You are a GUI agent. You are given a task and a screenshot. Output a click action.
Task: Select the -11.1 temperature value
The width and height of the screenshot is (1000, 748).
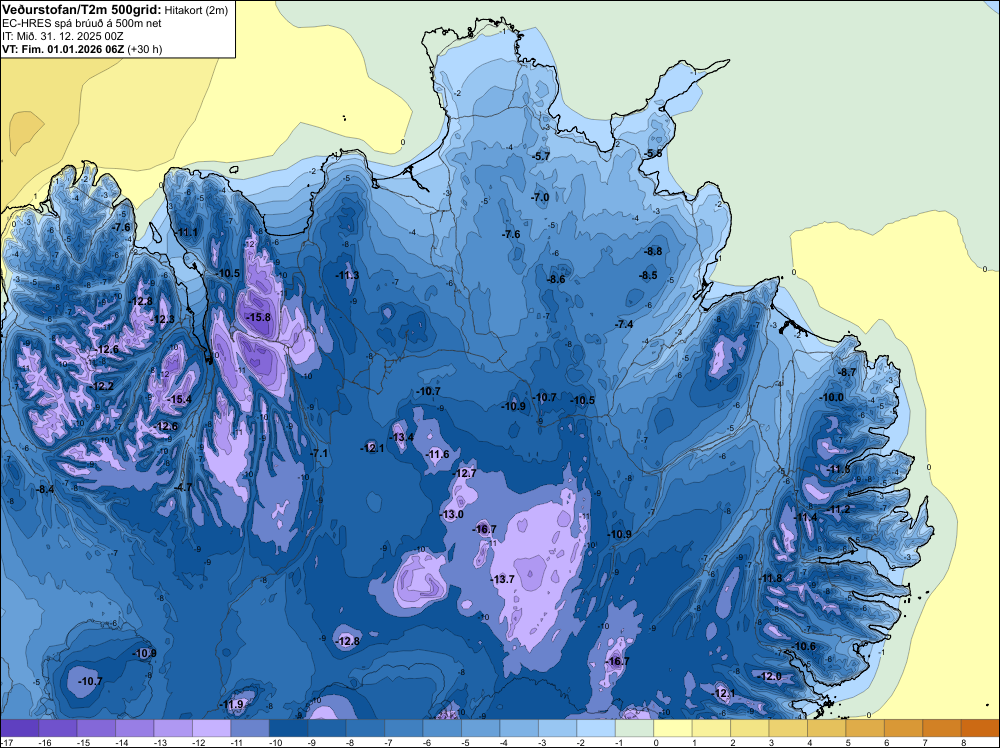click(186, 232)
